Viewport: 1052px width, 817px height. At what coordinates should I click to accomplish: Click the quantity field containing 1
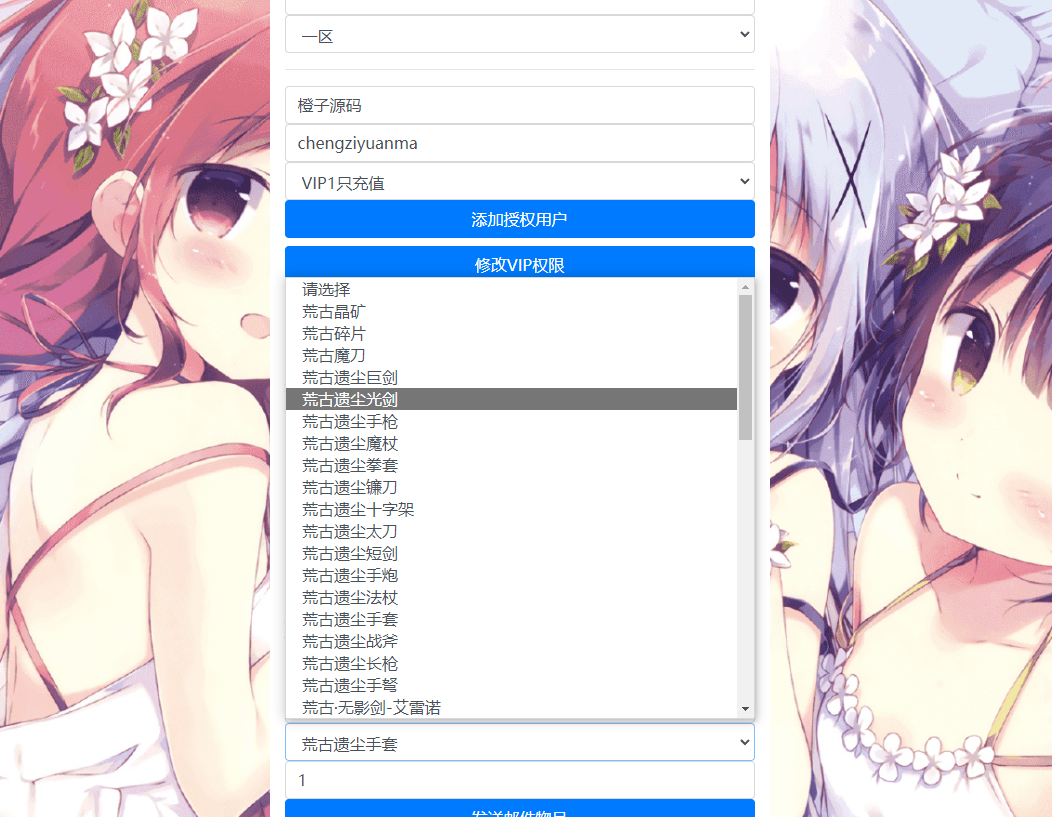pos(519,780)
